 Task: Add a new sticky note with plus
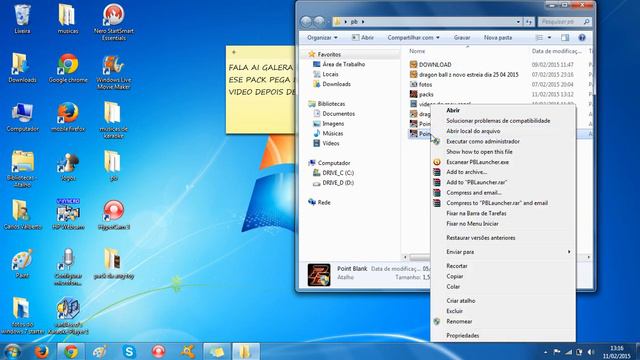coord(234,52)
